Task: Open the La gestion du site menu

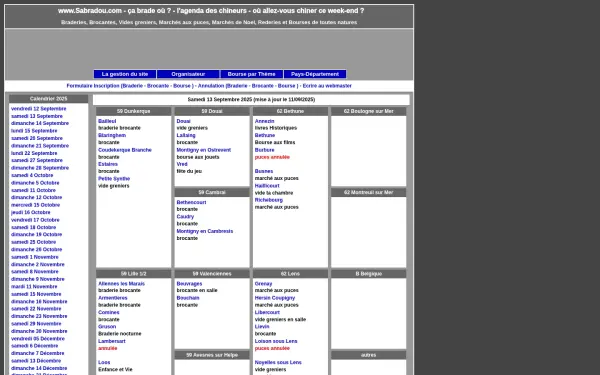Action: point(125,74)
